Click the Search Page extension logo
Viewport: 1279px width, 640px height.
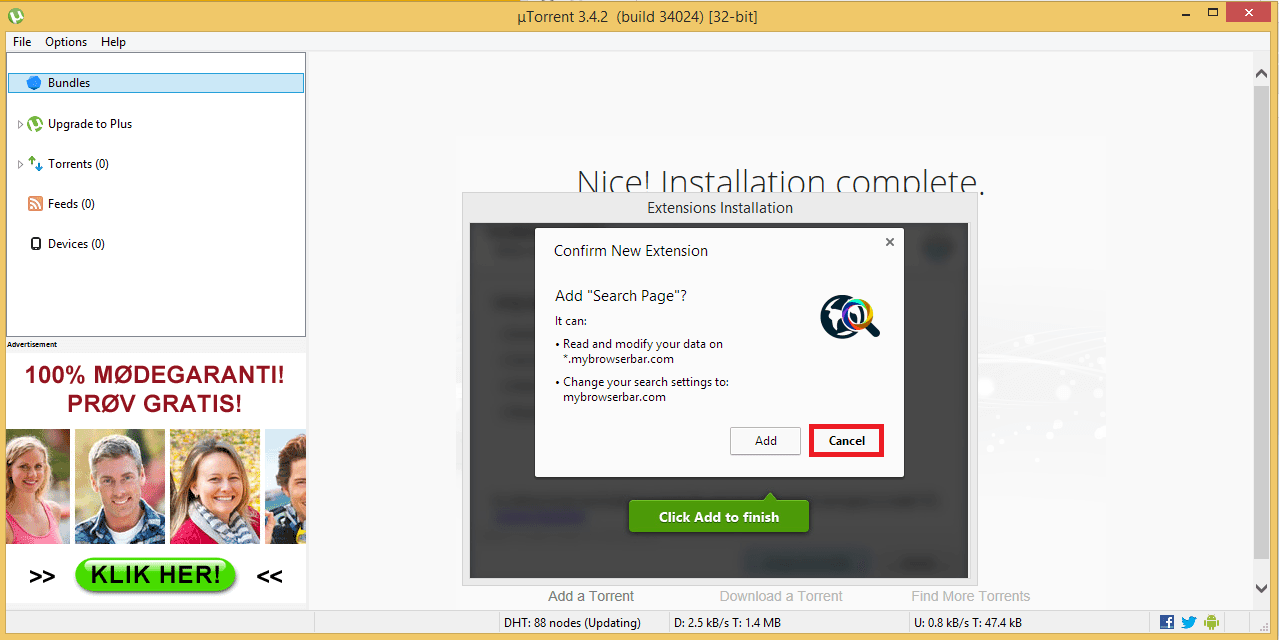point(849,316)
